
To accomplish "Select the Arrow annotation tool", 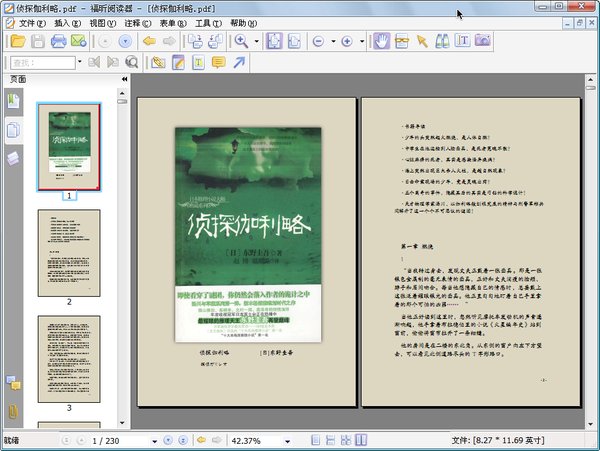I will [x=240, y=62].
